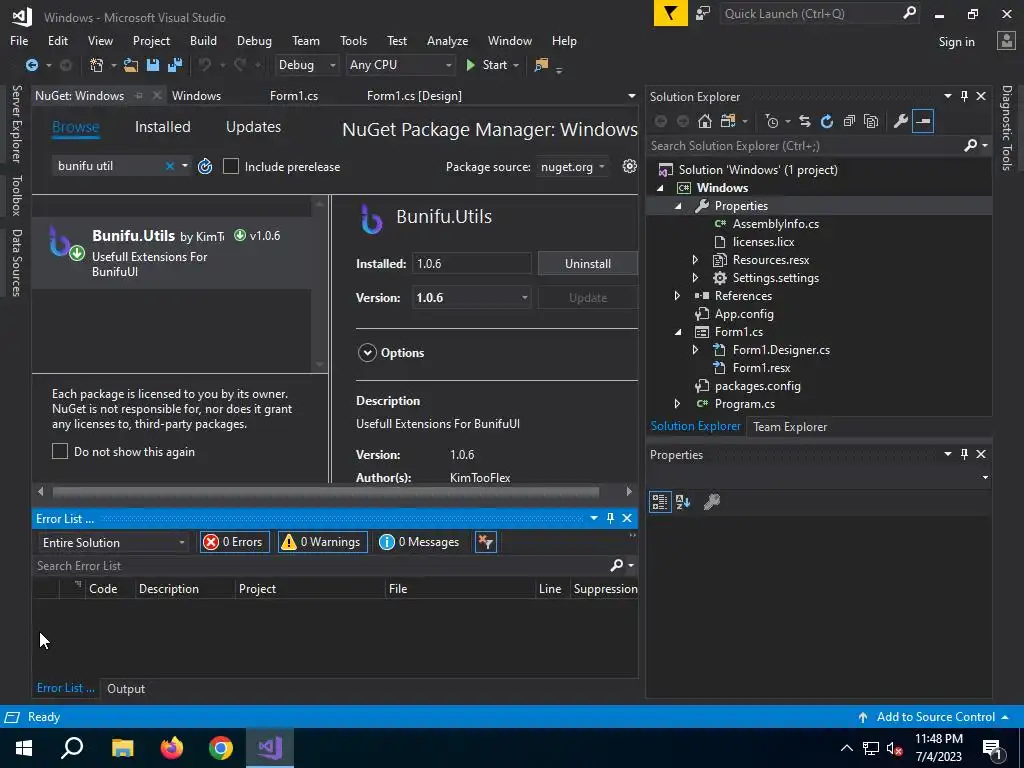Click the Search Solution Explorer field

(x=805, y=146)
